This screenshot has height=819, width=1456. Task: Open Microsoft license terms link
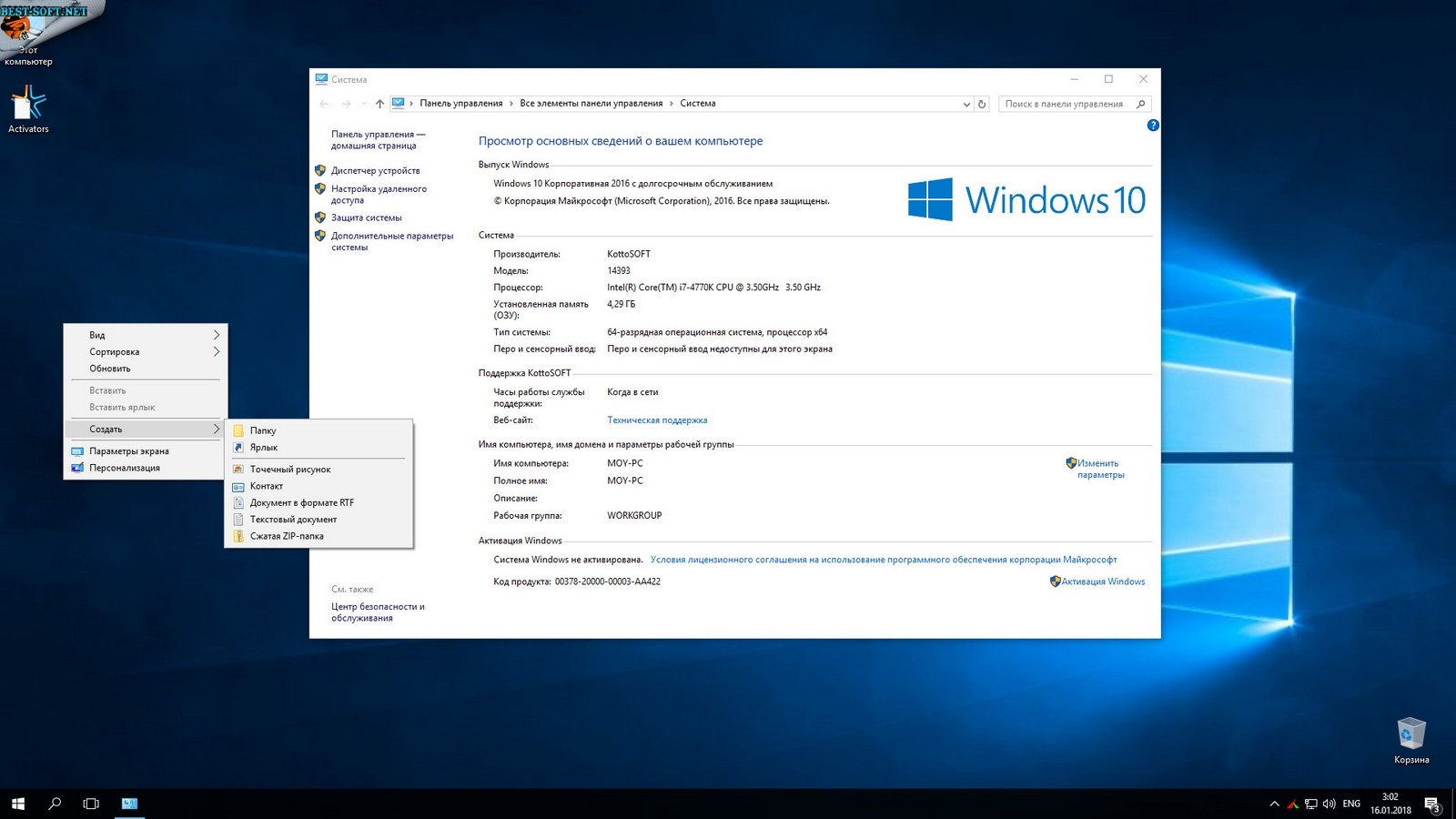click(x=884, y=561)
